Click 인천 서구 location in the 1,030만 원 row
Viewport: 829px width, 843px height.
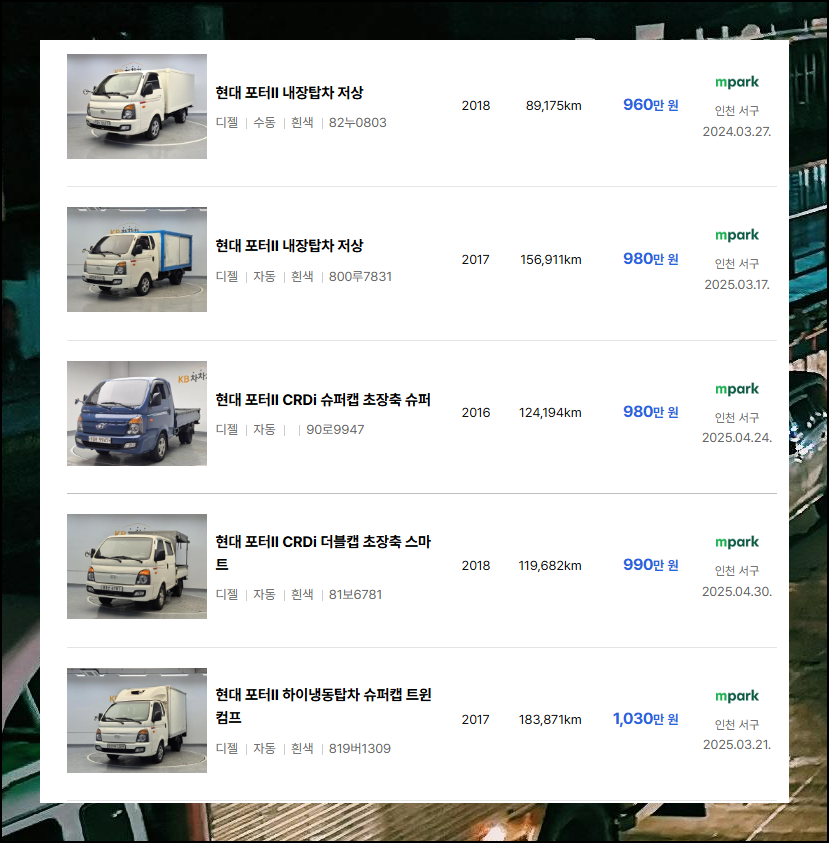click(737, 725)
